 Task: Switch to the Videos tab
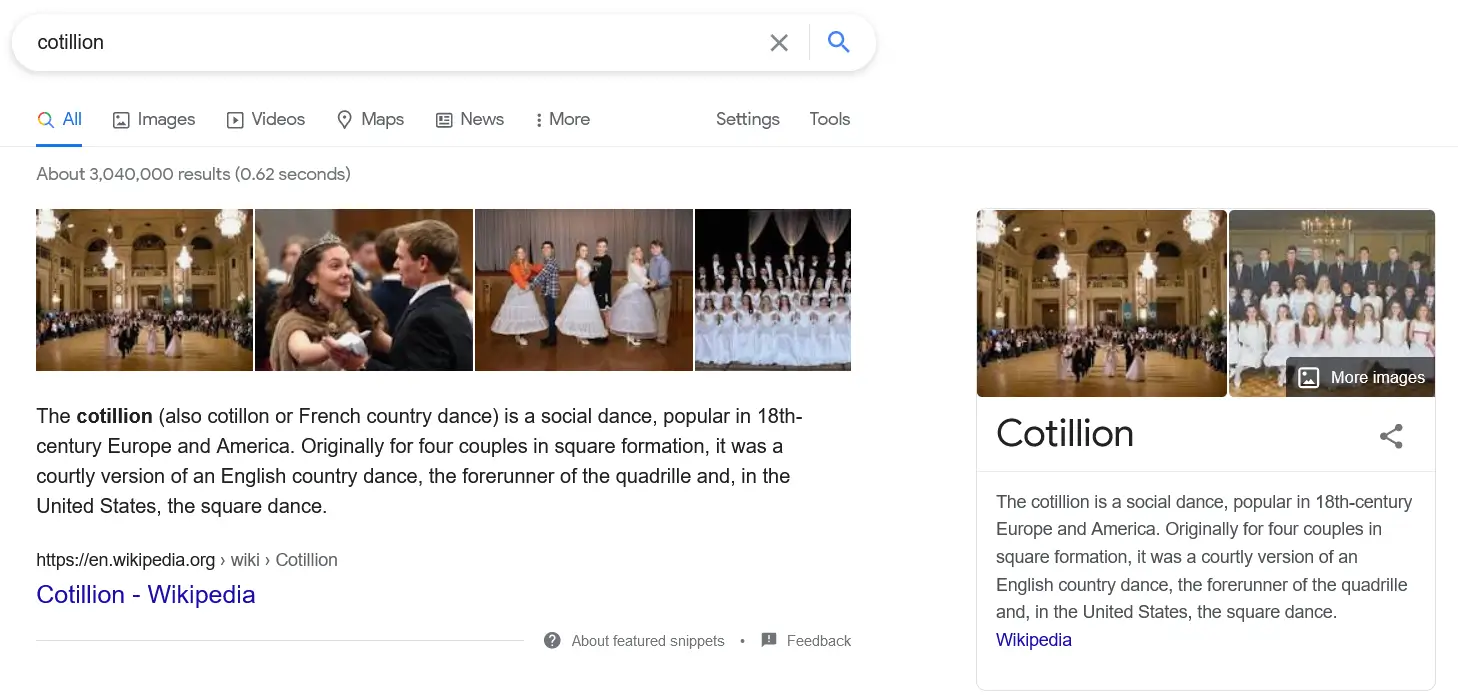coord(266,120)
